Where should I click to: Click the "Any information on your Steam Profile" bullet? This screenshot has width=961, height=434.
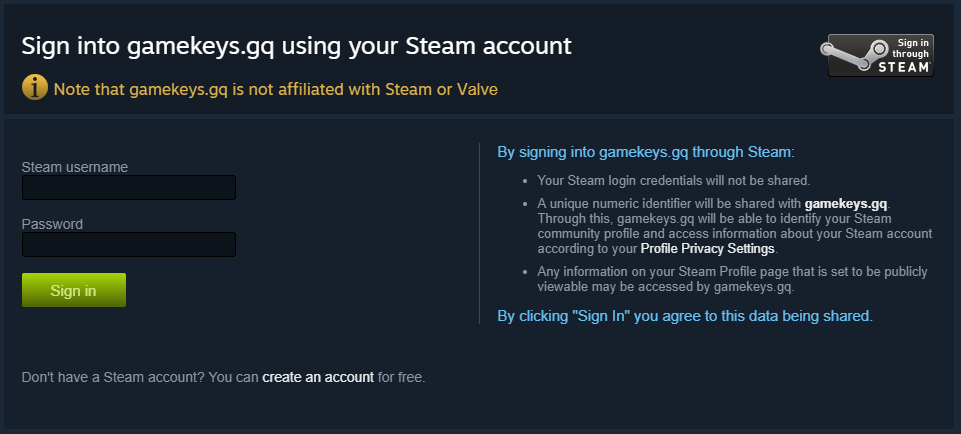[x=732, y=272]
